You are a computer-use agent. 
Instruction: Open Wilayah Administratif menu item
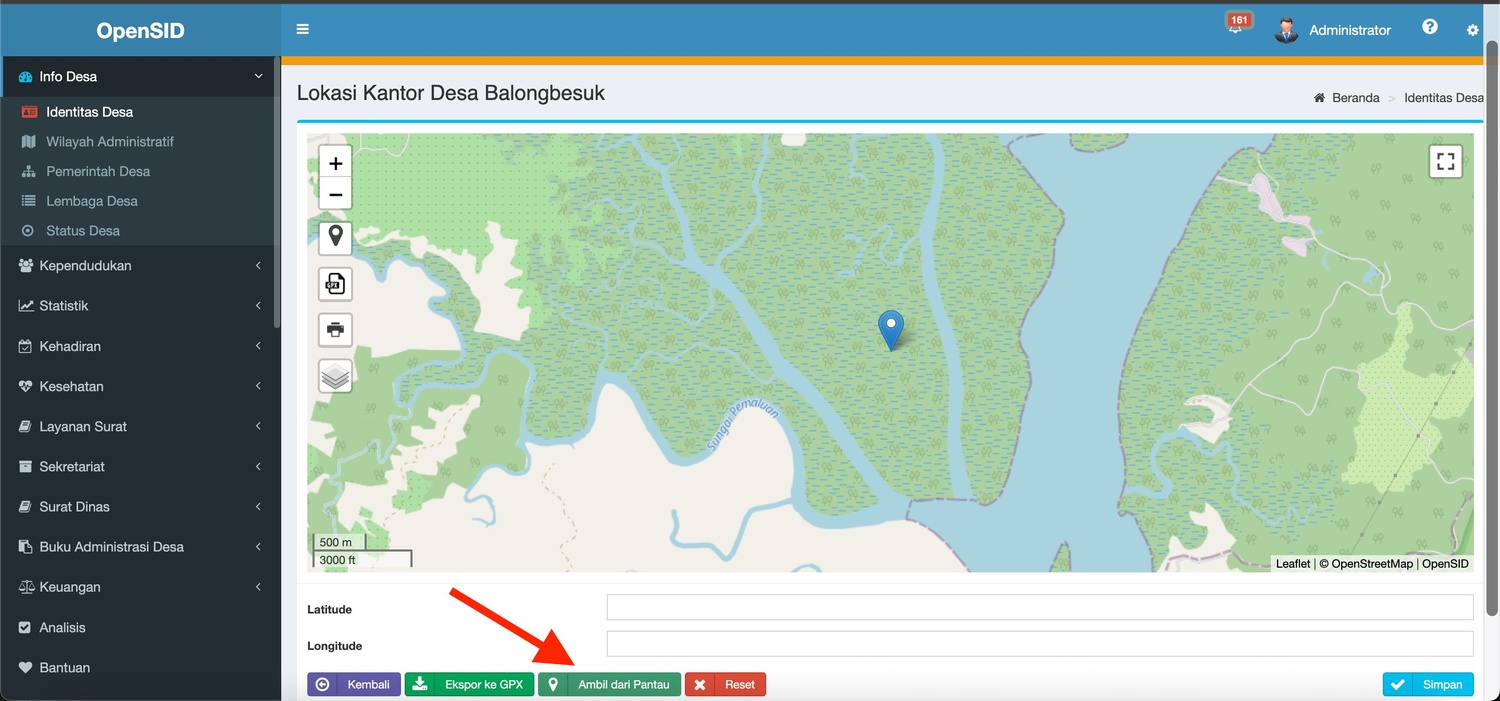tap(109, 142)
